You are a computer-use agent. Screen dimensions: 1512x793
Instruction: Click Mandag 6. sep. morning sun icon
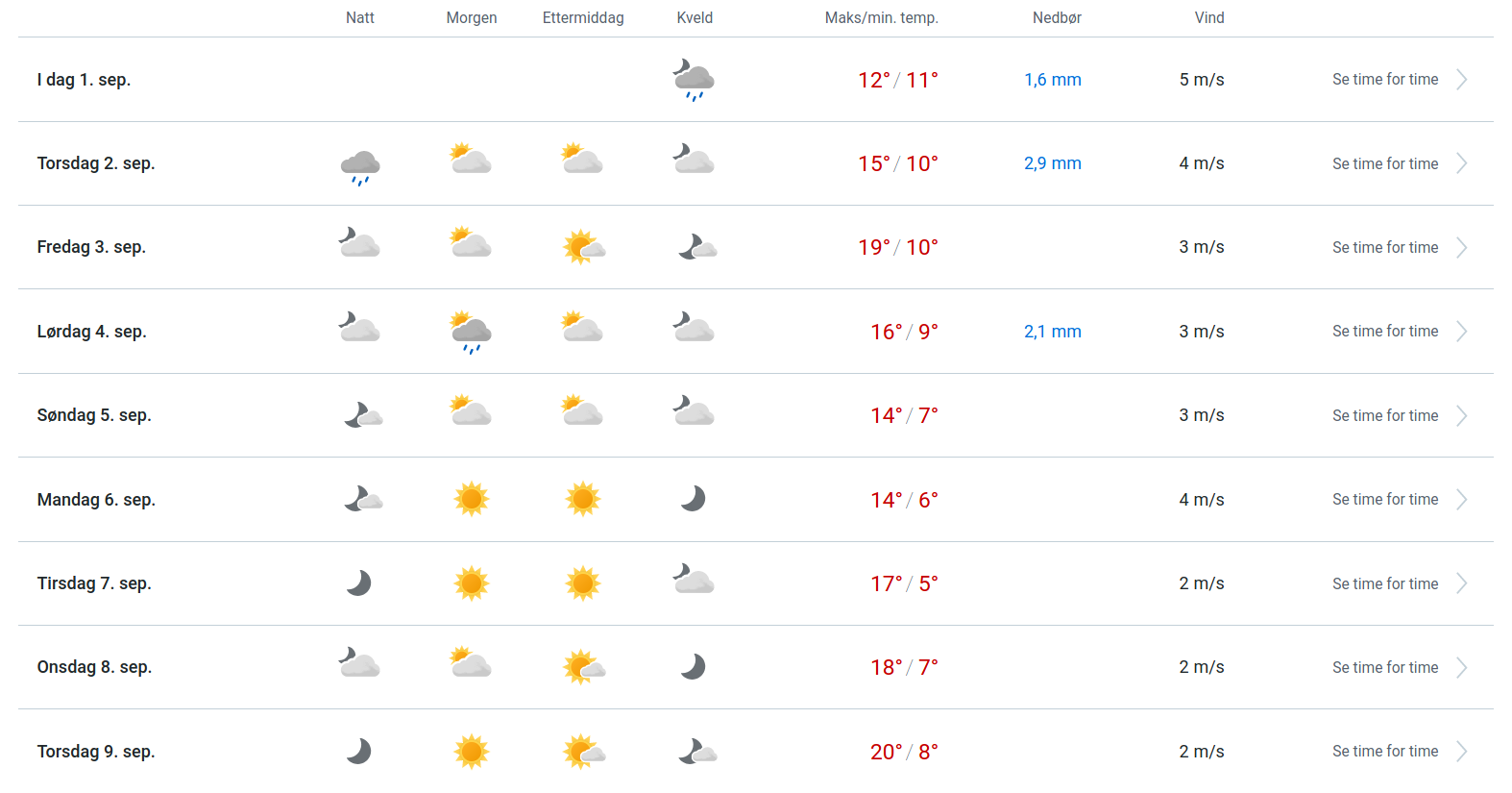(471, 499)
